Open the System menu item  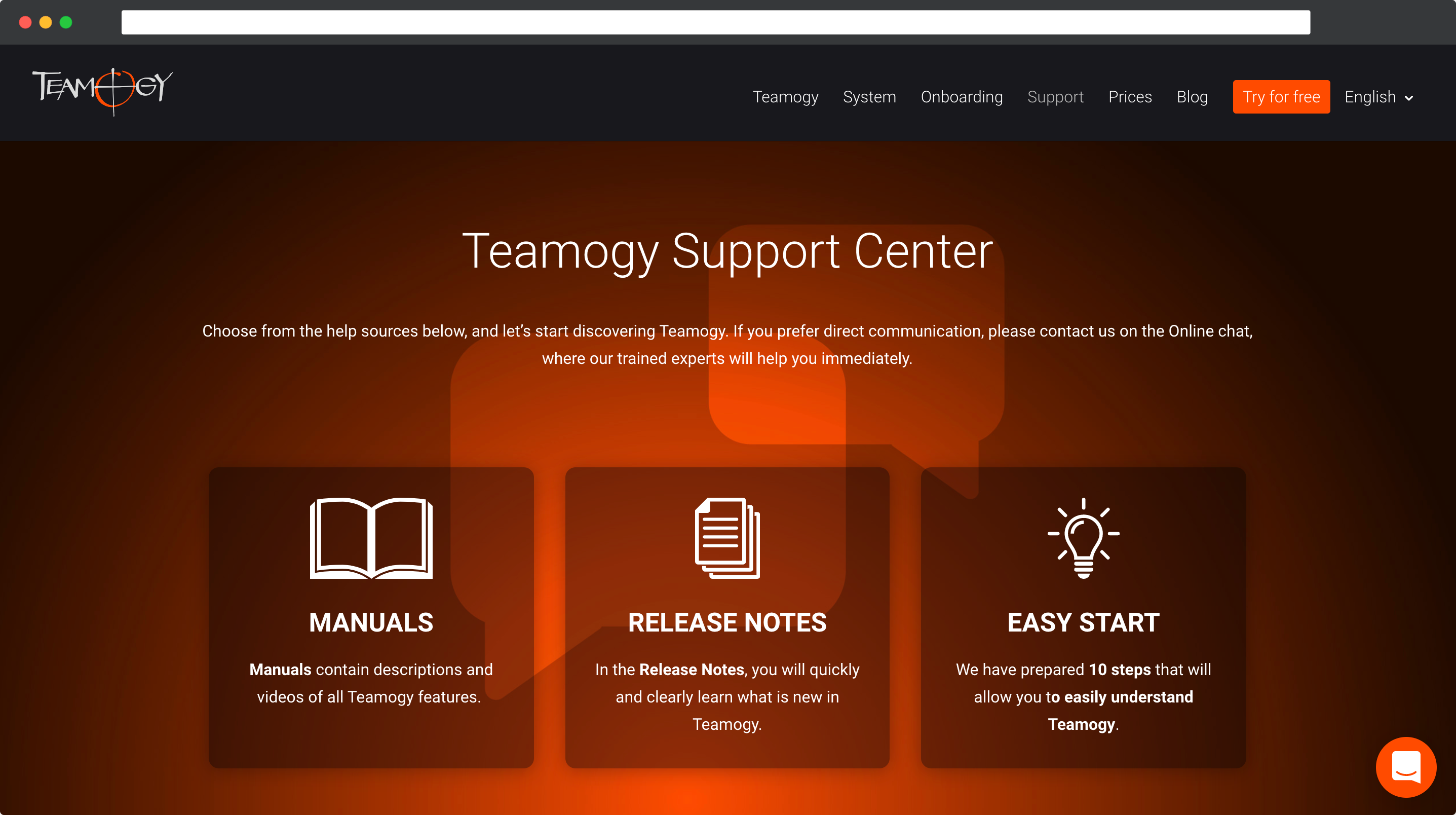click(869, 97)
